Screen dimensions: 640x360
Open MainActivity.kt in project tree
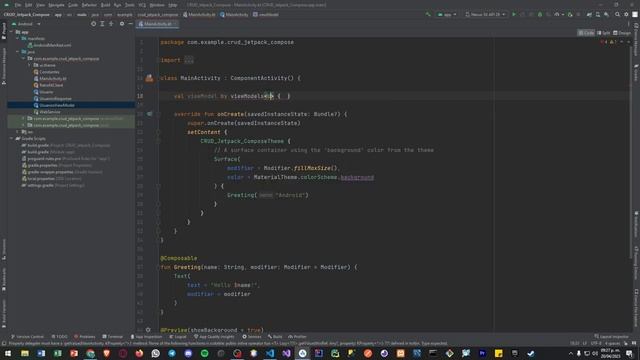[50, 78]
